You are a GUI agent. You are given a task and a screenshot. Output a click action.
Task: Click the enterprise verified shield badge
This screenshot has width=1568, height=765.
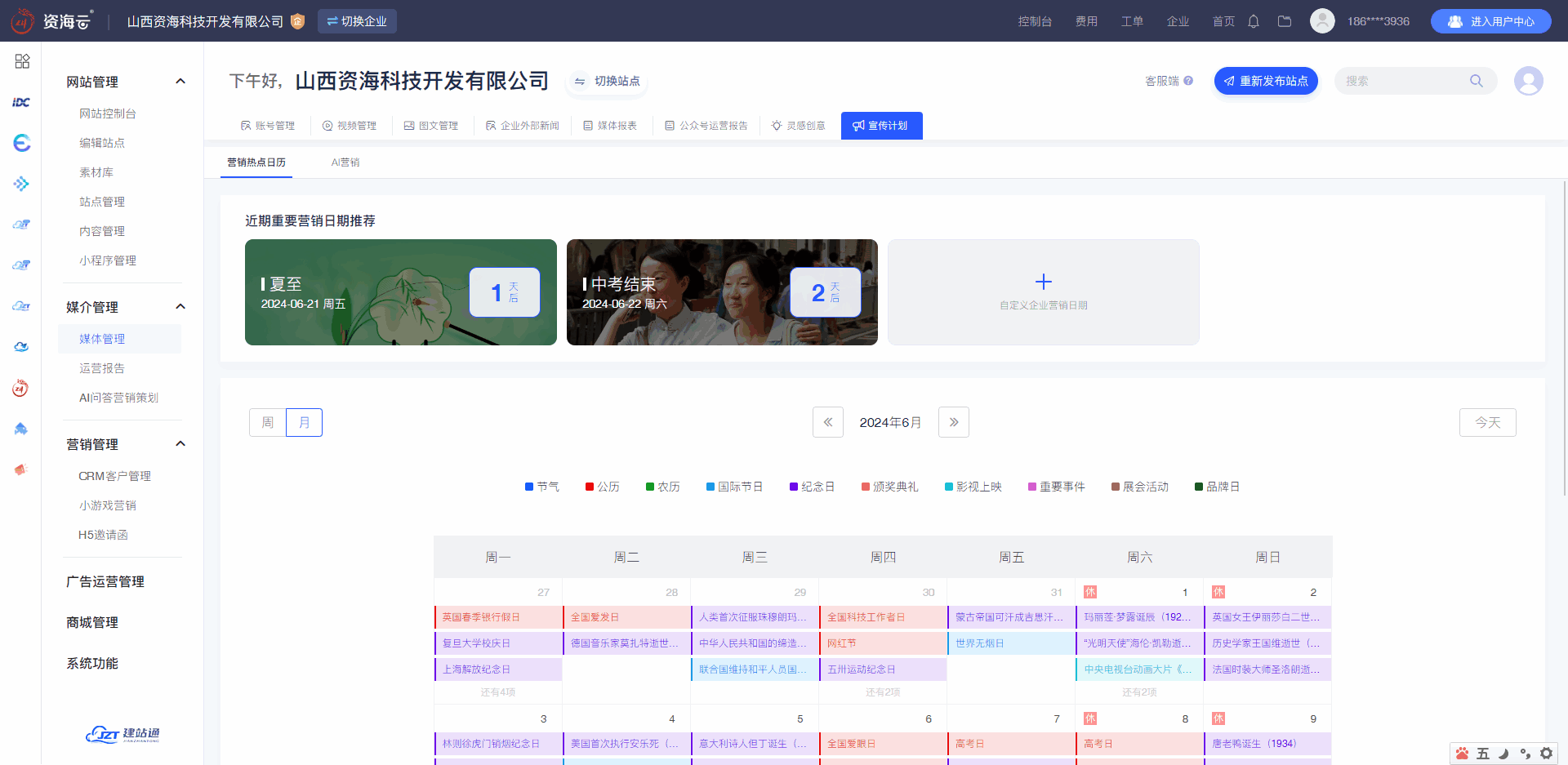[x=297, y=21]
